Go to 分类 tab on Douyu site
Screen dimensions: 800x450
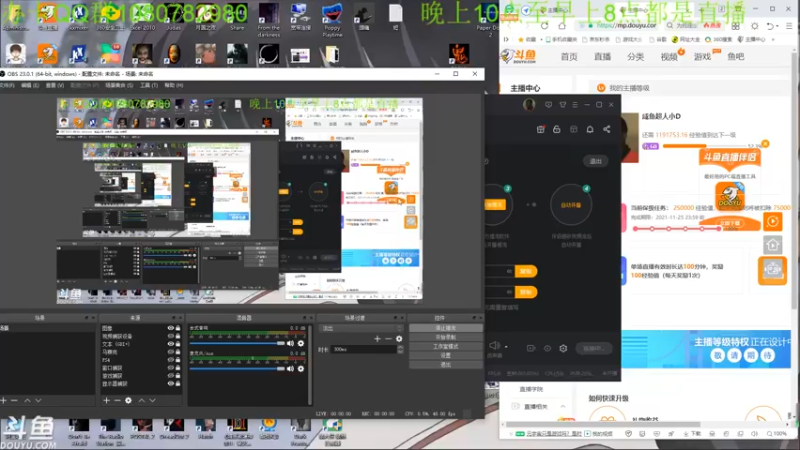[x=635, y=57]
